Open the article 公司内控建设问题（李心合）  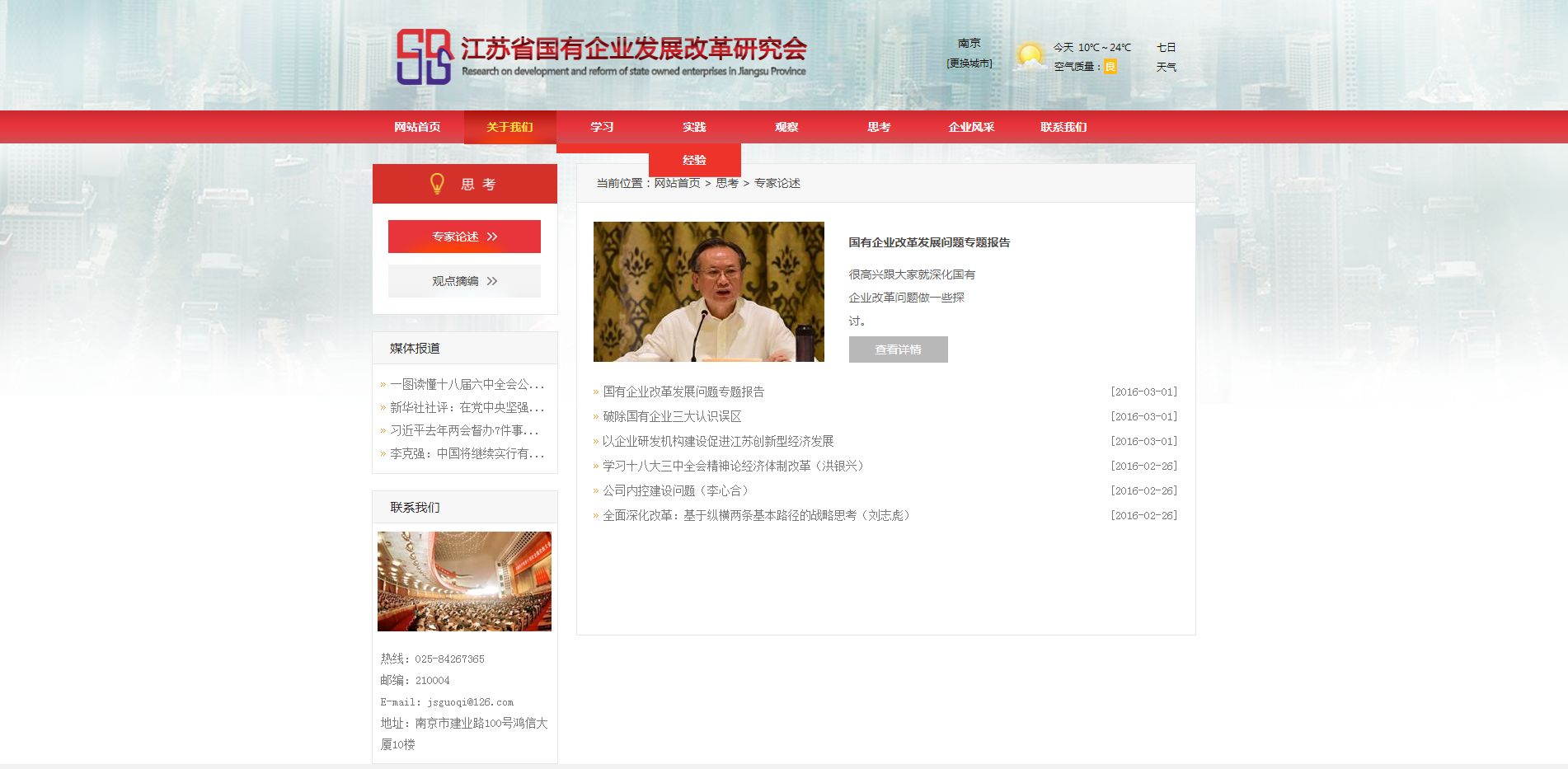tap(677, 490)
